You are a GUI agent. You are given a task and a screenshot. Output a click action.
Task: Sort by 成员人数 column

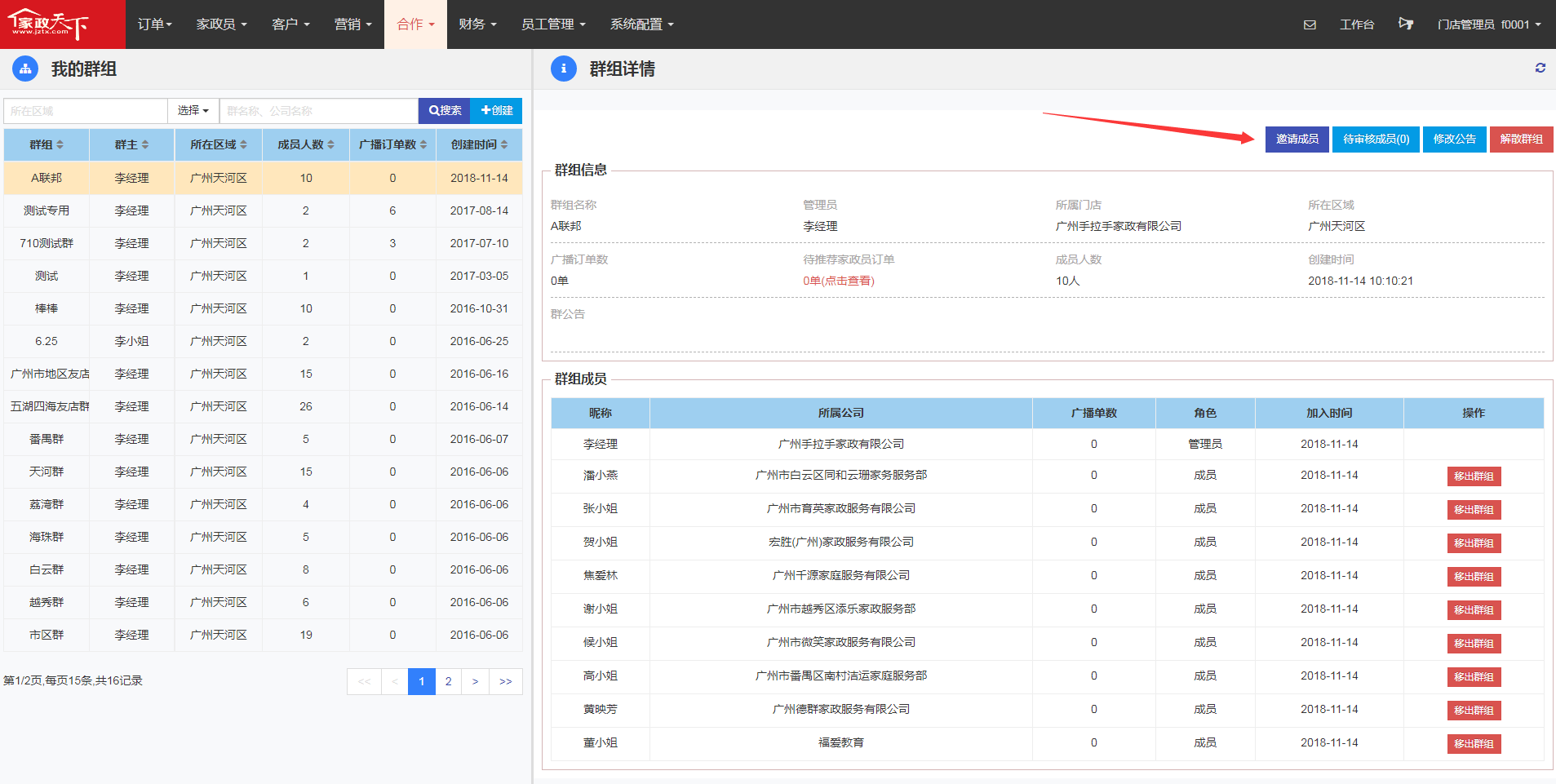point(306,144)
